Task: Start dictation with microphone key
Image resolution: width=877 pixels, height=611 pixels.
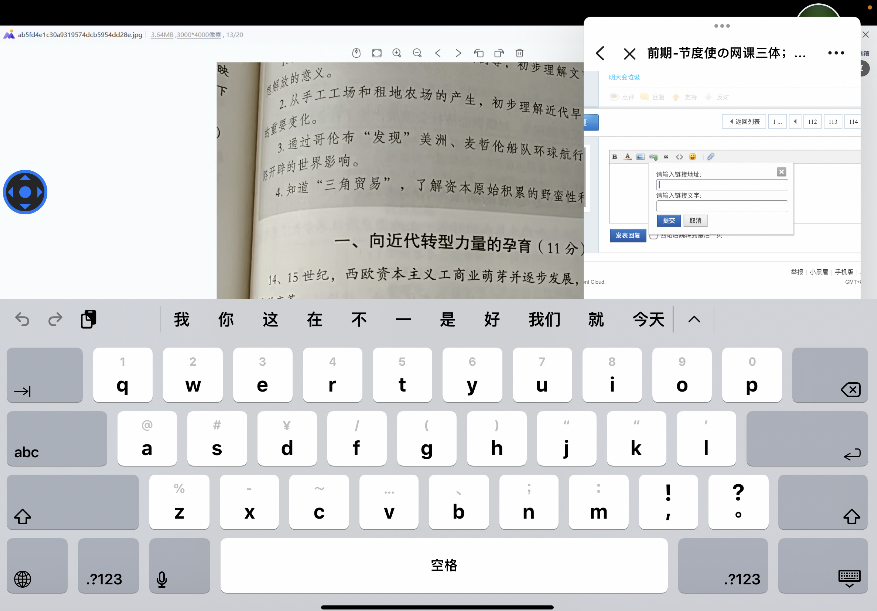Action: tap(180, 566)
